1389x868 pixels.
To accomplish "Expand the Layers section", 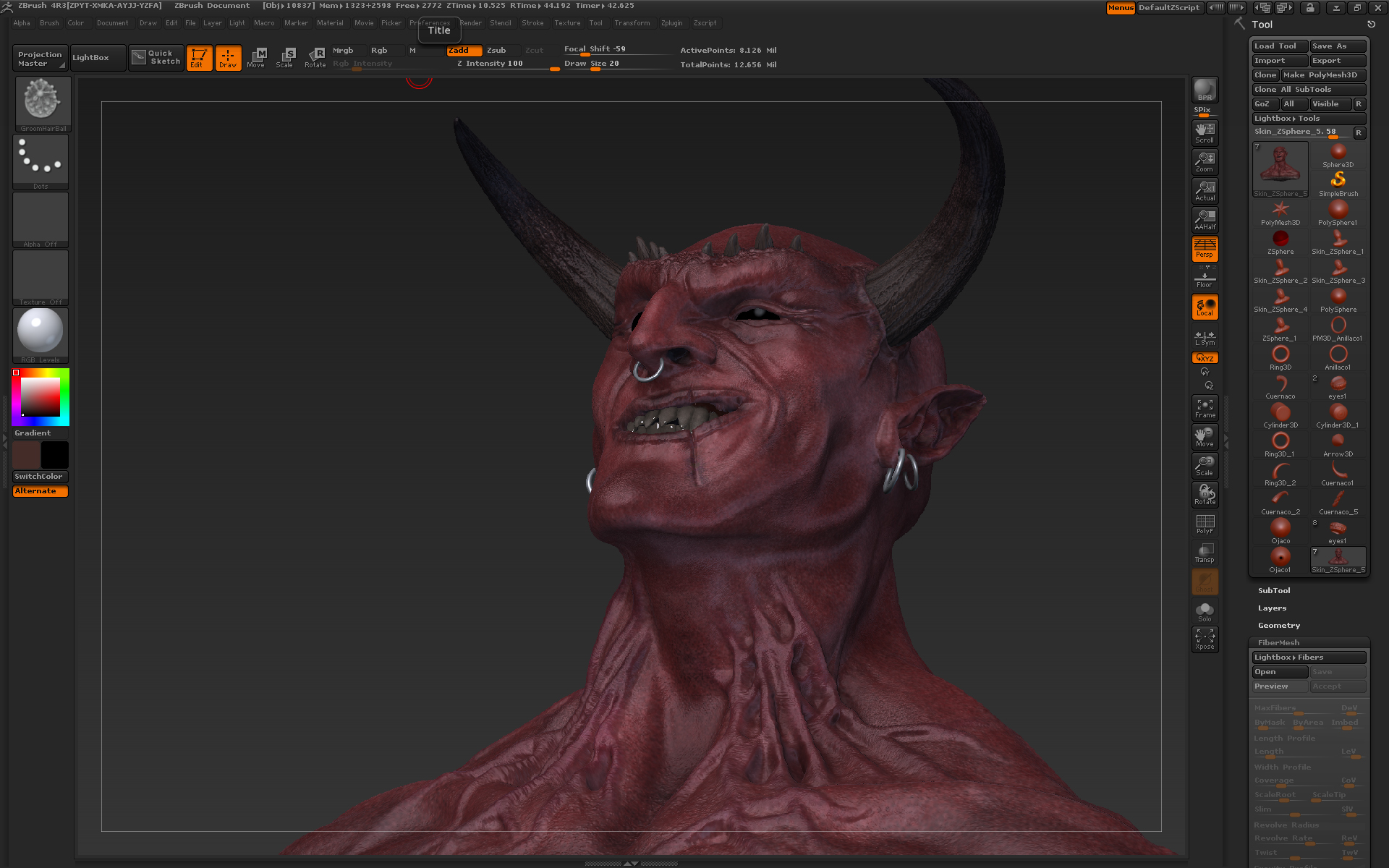I will click(1272, 608).
